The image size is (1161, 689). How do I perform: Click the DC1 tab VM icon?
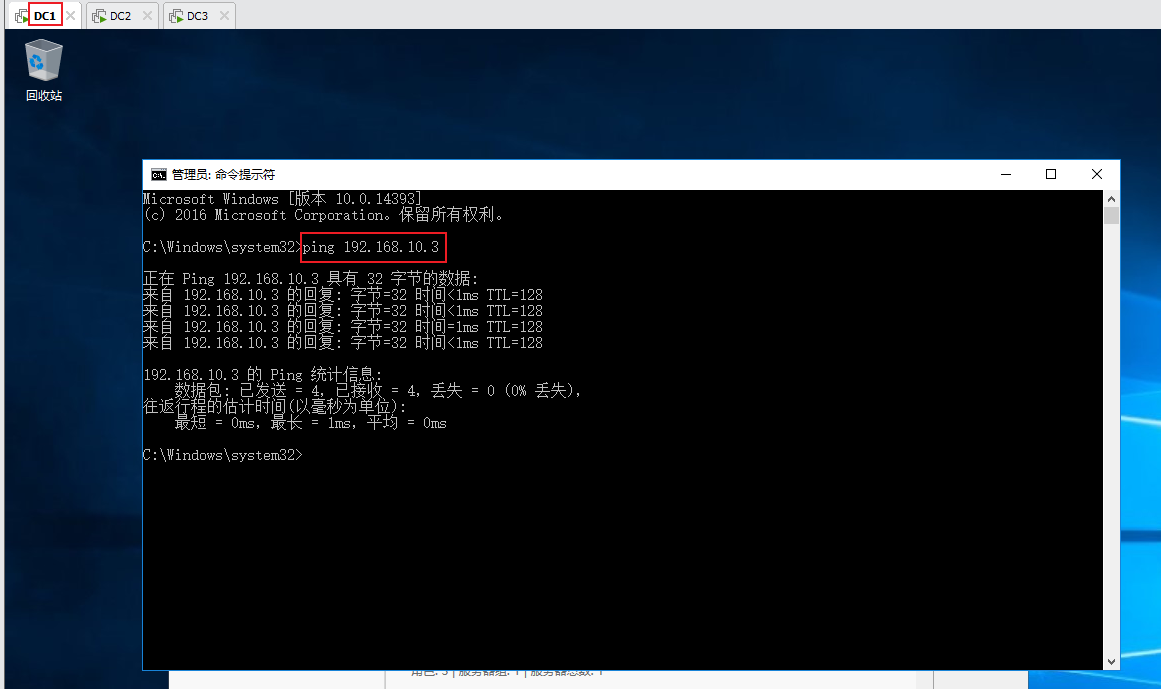(x=21, y=16)
